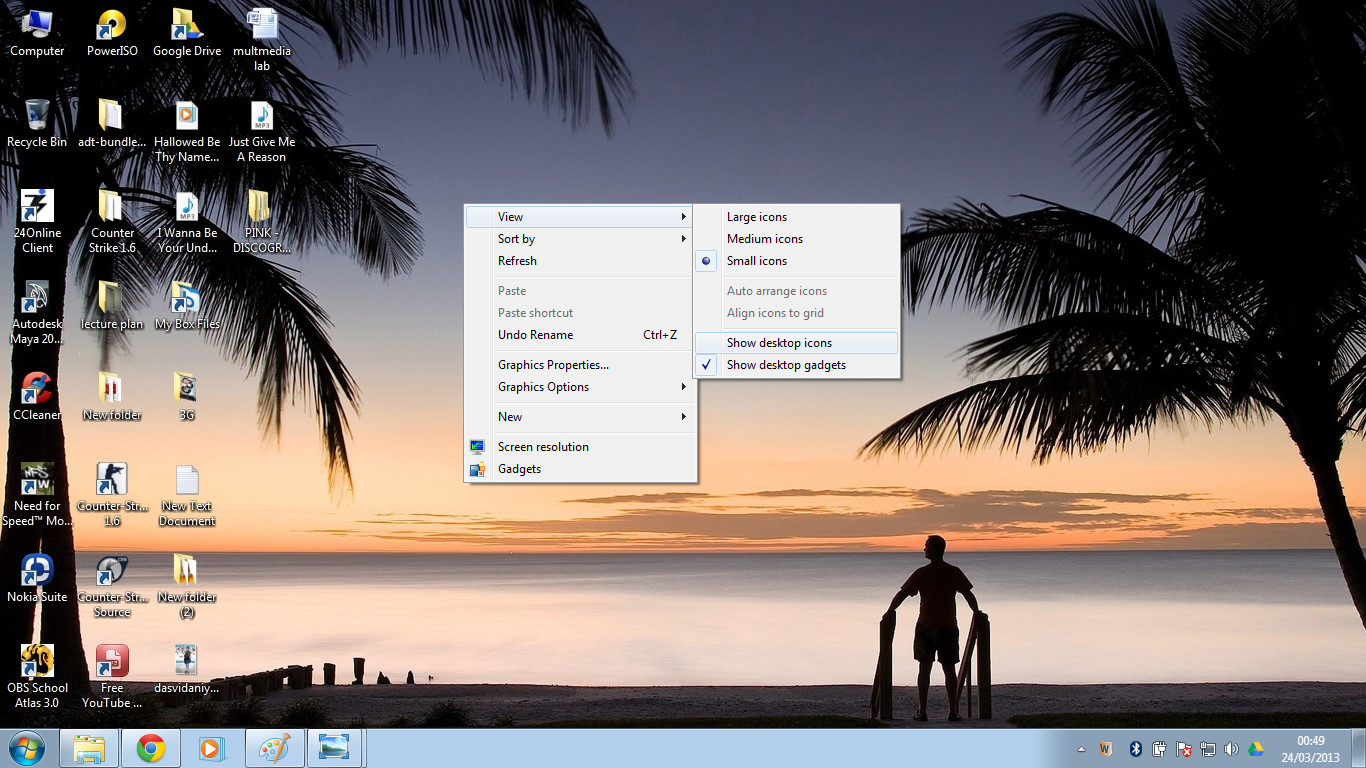Open the volume speaker tray icon
This screenshot has height=768, width=1366.
(1231, 749)
